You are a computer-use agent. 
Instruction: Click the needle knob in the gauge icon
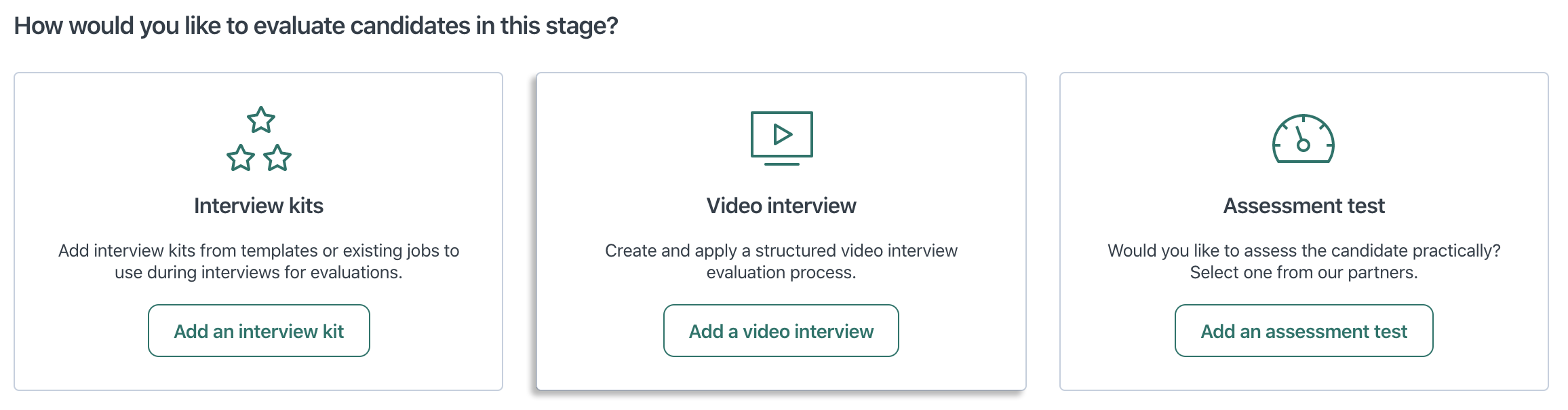1304,145
